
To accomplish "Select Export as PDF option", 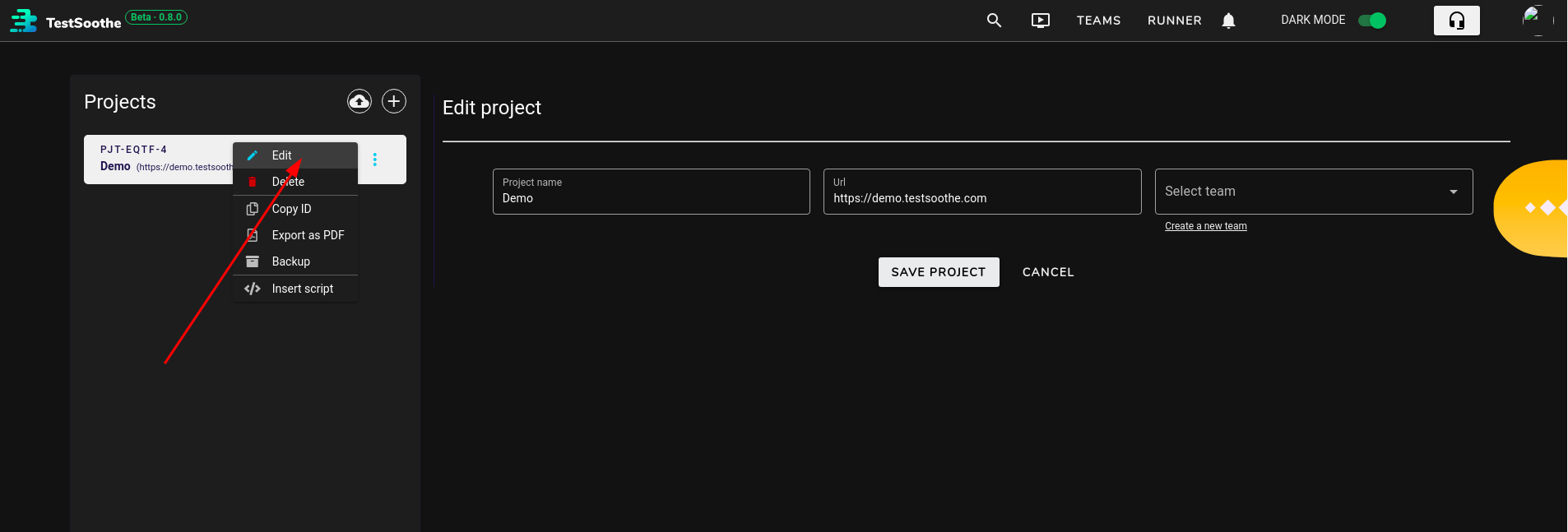I will [295, 235].
